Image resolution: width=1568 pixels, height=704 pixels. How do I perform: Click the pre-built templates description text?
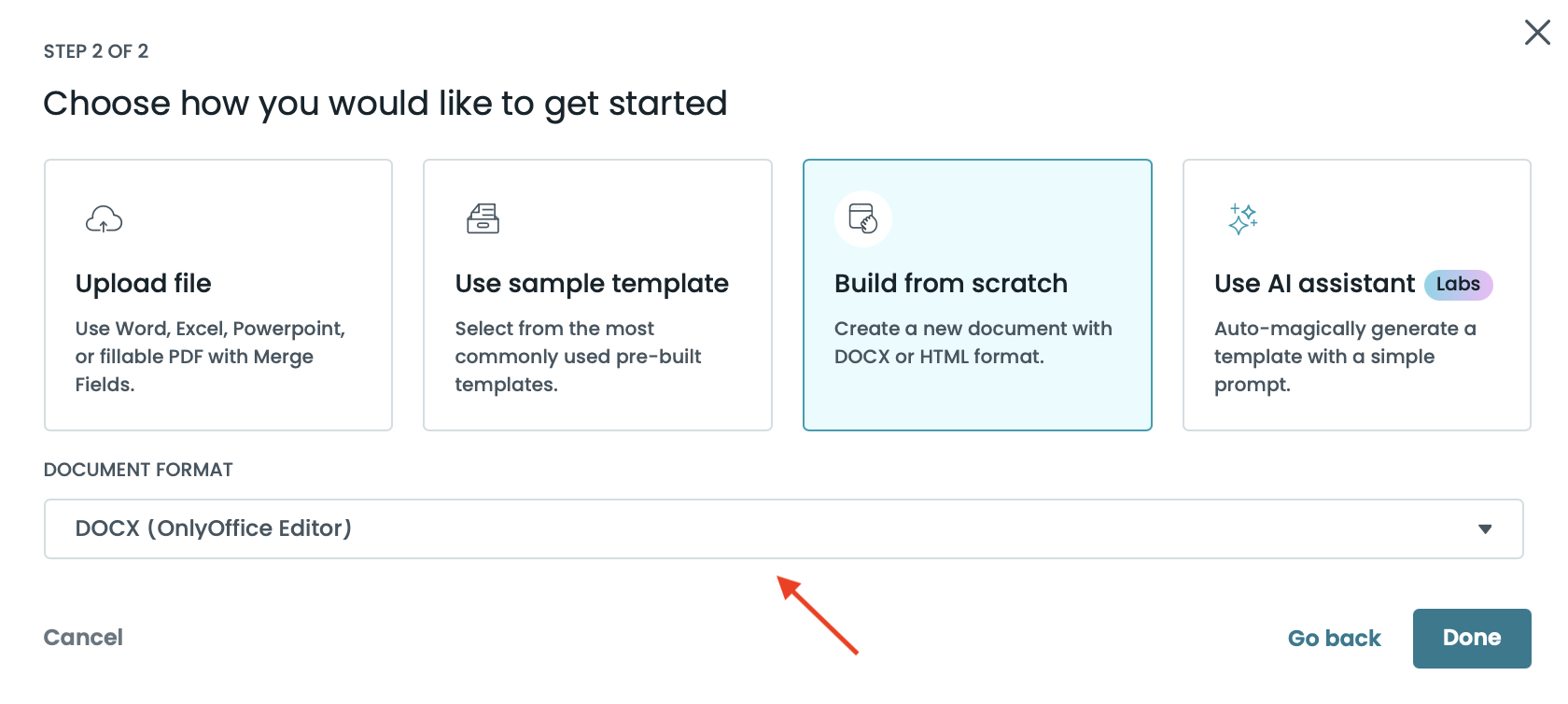578,357
